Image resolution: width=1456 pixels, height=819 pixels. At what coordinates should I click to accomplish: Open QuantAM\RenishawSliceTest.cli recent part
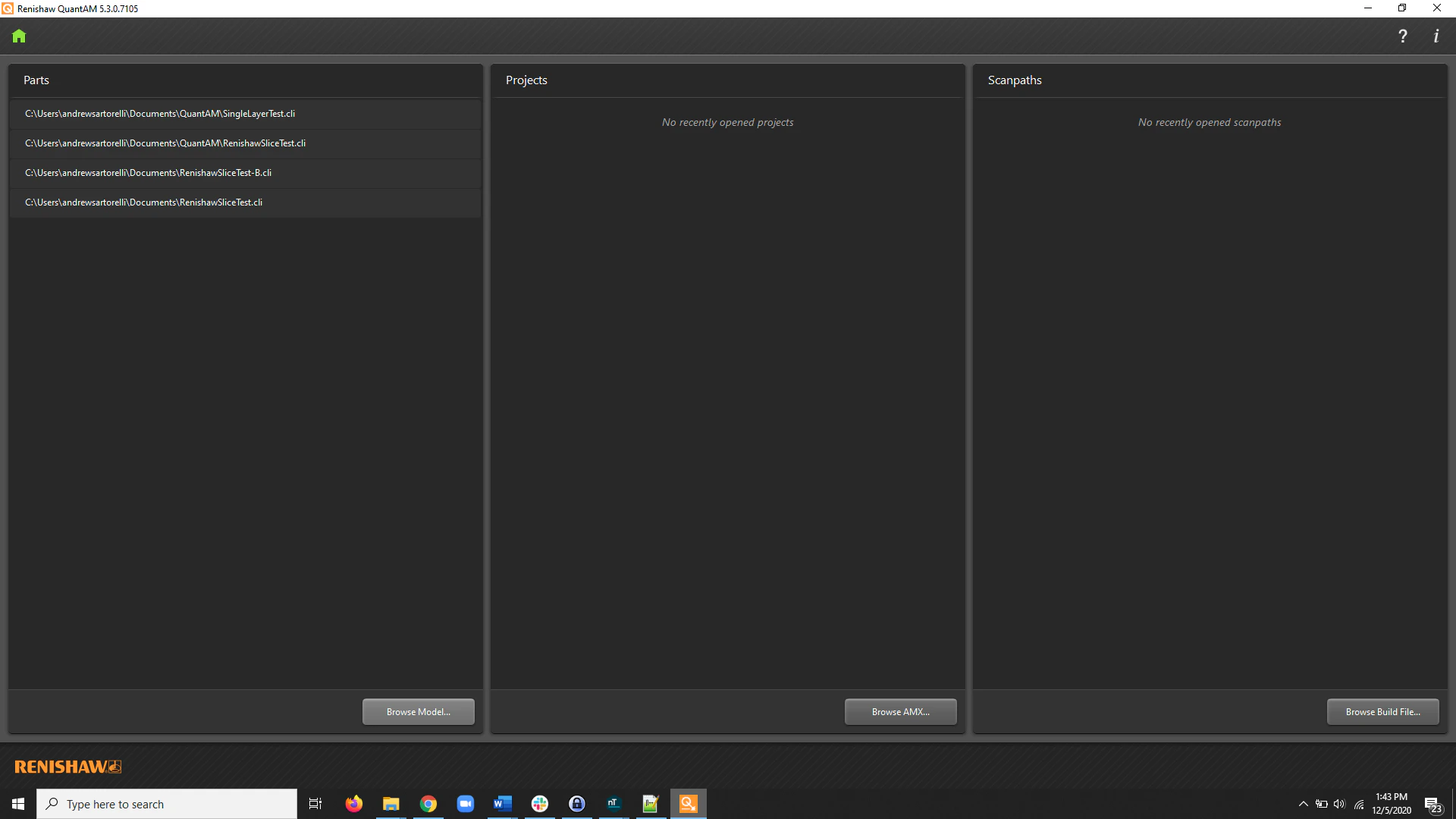tap(165, 143)
